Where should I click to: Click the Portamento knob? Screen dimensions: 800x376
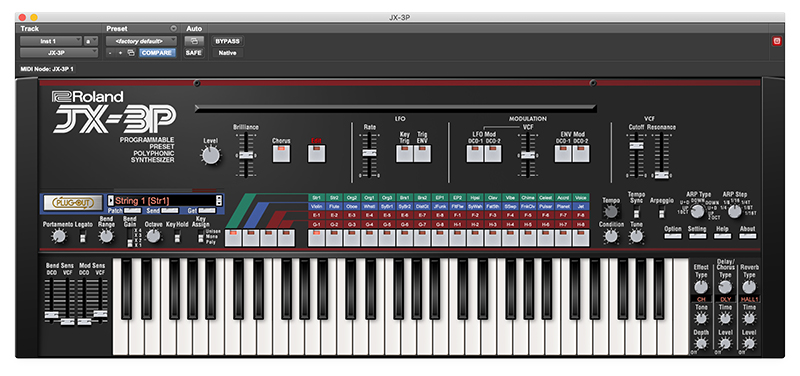pos(59,236)
